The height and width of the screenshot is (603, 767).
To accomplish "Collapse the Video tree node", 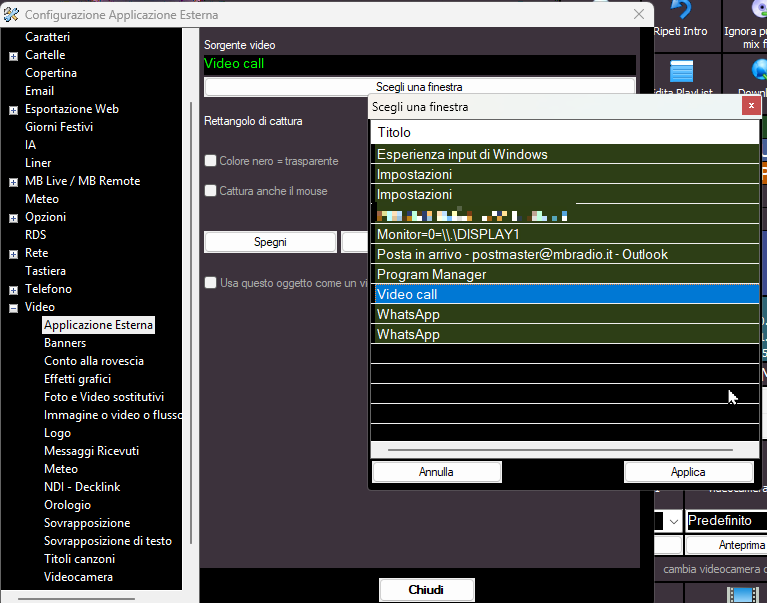I will (x=13, y=308).
